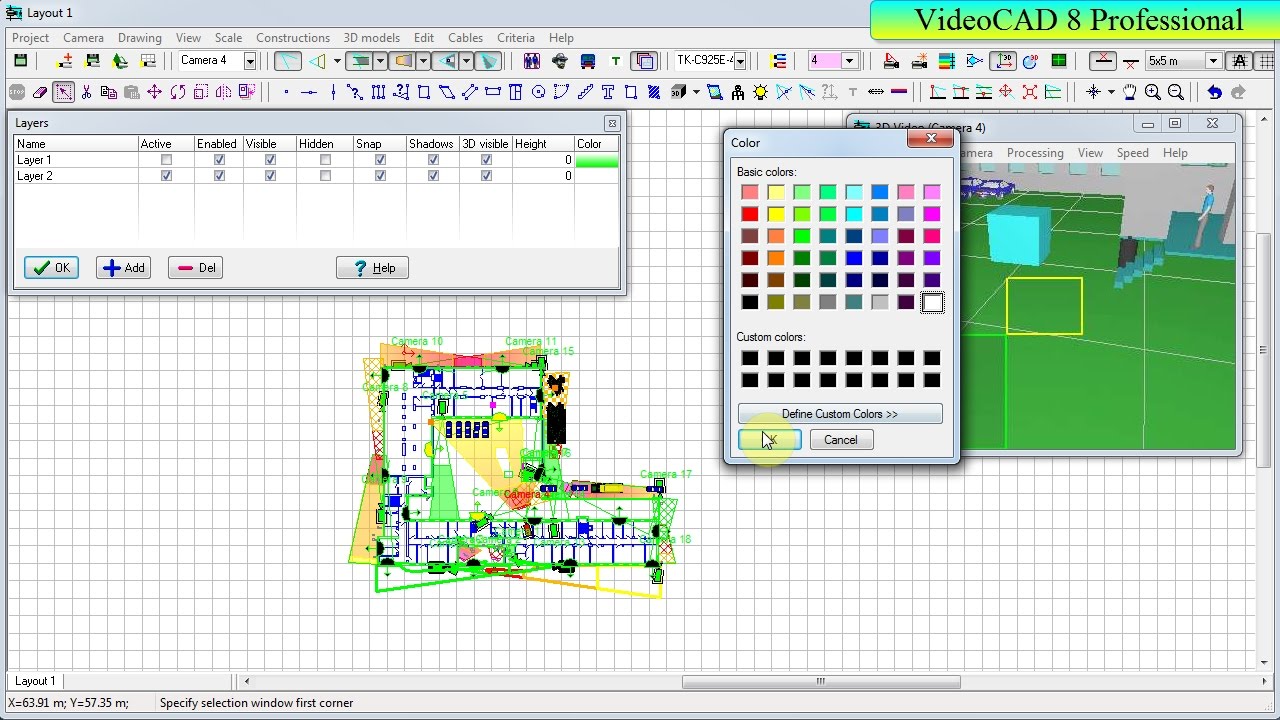The height and width of the screenshot is (720, 1280).
Task: Click Cancel in the Color dialog
Action: 840,440
